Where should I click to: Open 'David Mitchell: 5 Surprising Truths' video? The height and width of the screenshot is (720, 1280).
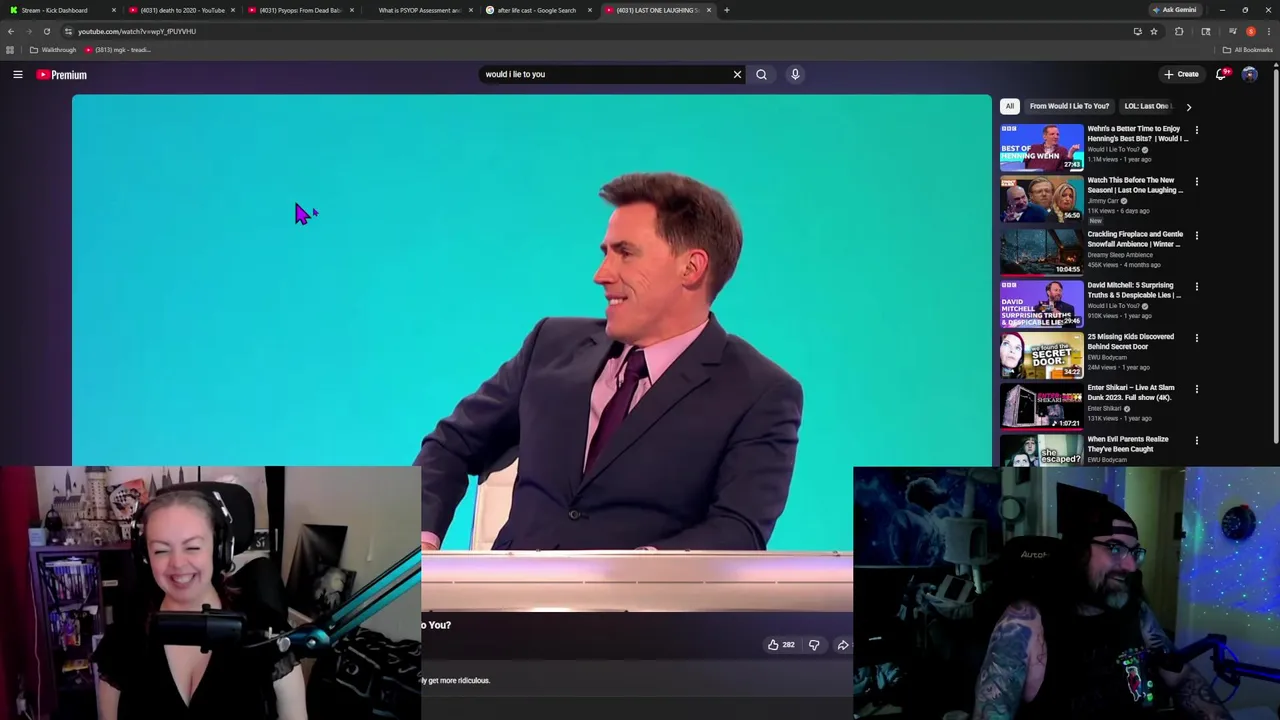tap(1135, 290)
